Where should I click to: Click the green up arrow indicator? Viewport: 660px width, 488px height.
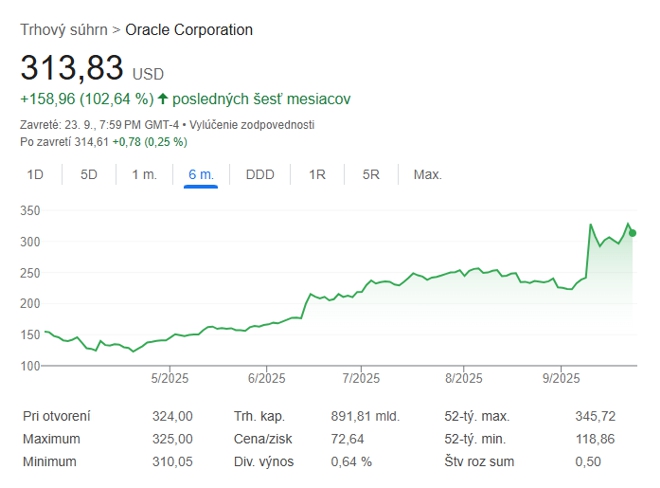(x=163, y=99)
